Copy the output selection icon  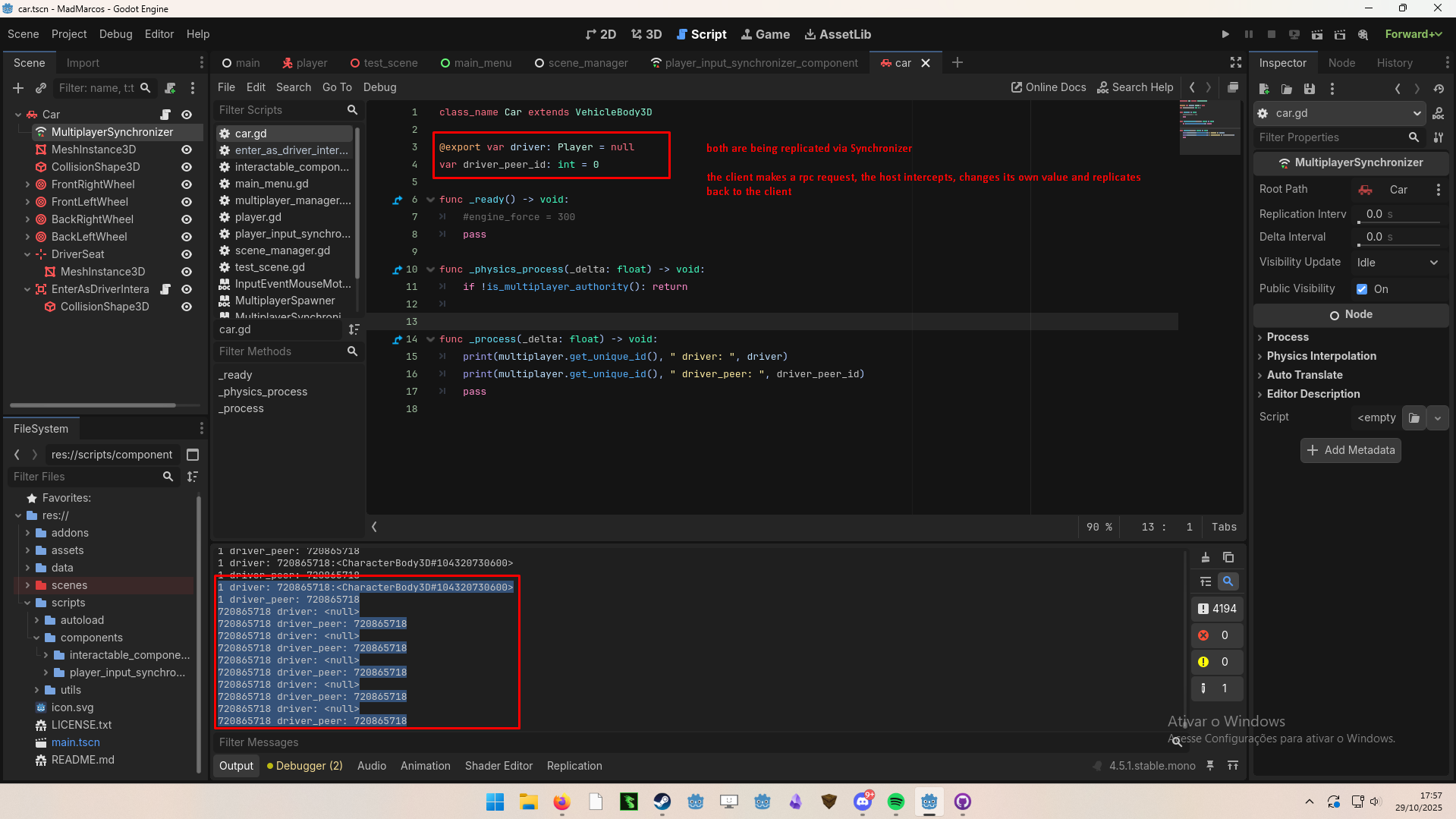[1228, 557]
